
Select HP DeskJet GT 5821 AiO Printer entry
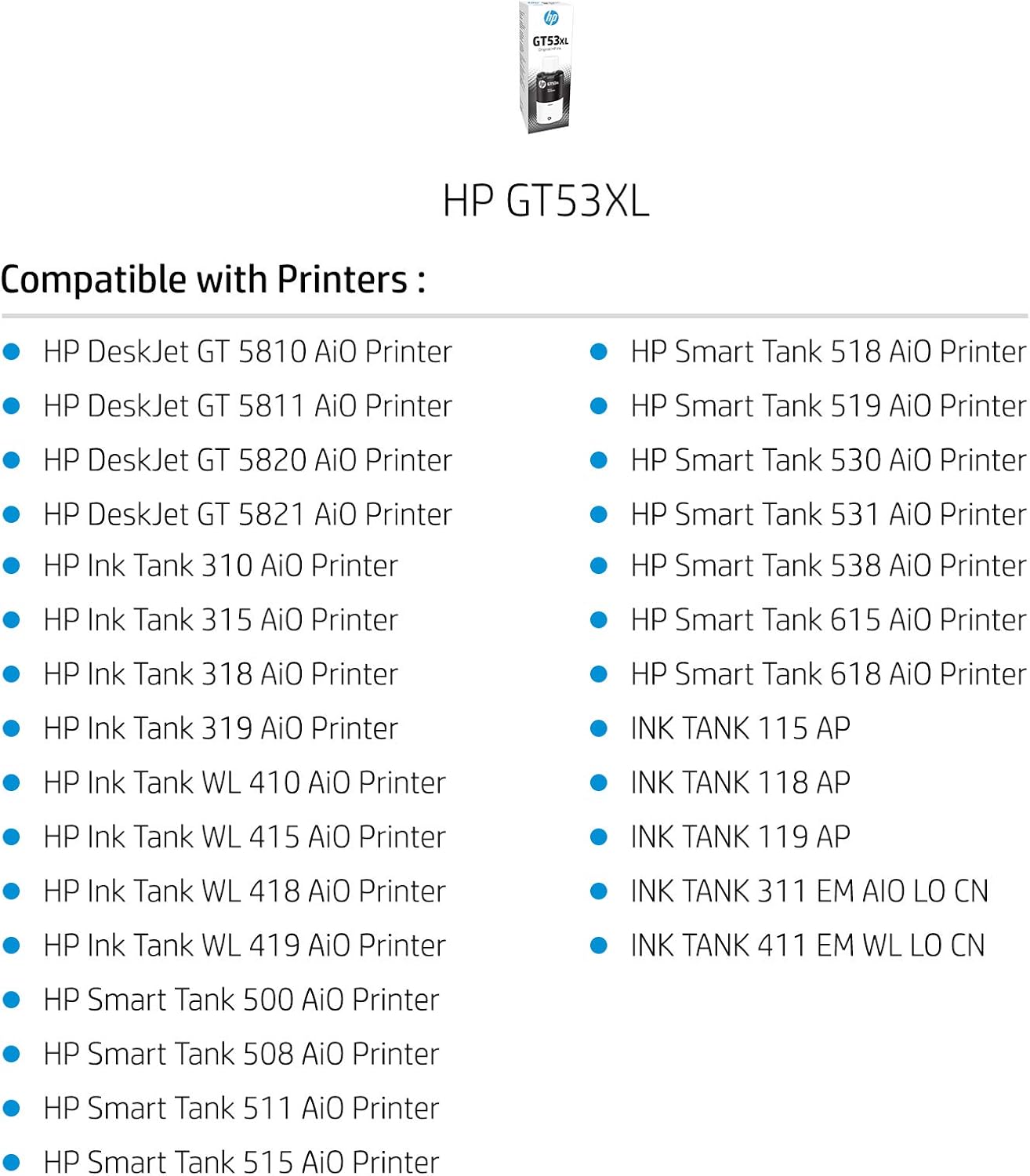248,515
